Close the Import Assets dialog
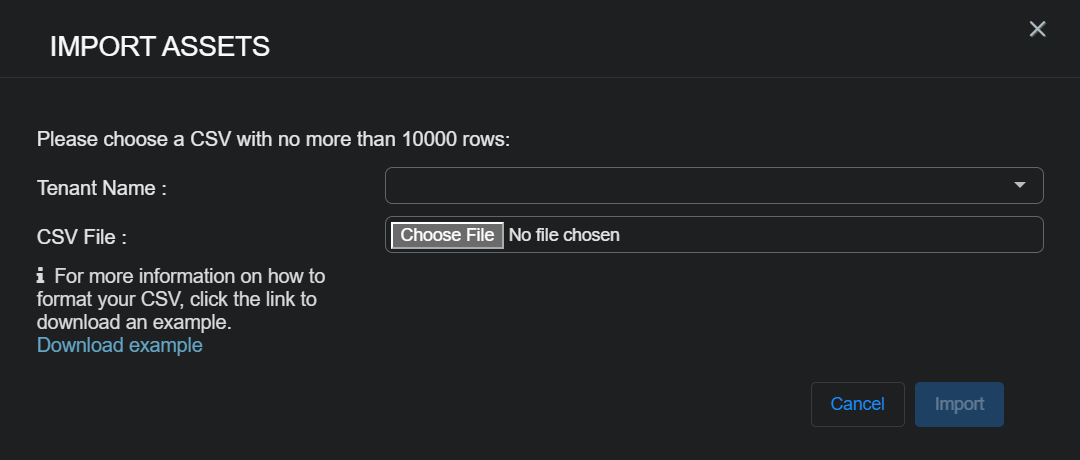1080x460 pixels. [1037, 29]
